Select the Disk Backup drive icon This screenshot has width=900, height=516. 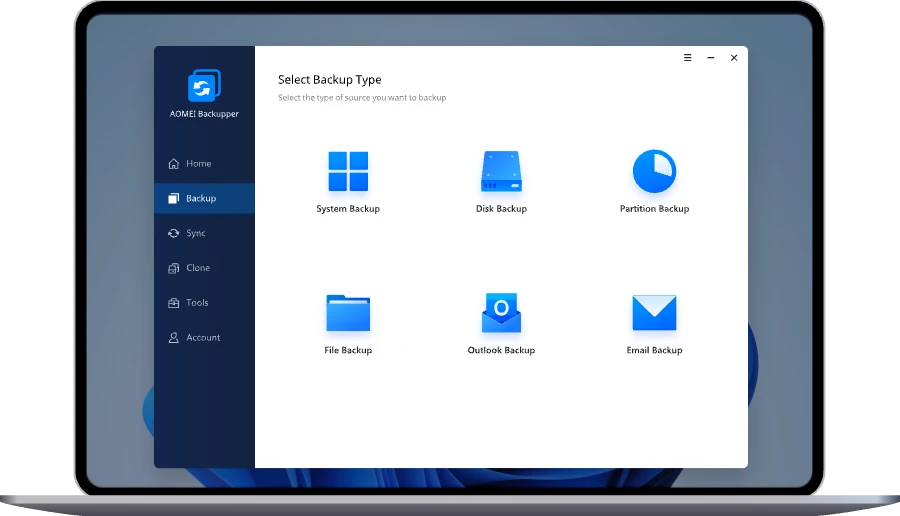coord(501,172)
